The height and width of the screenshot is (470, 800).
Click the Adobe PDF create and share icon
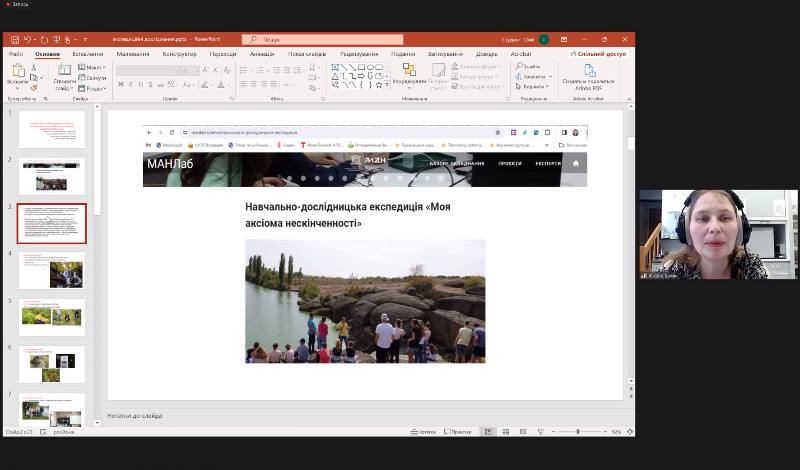coord(588,72)
